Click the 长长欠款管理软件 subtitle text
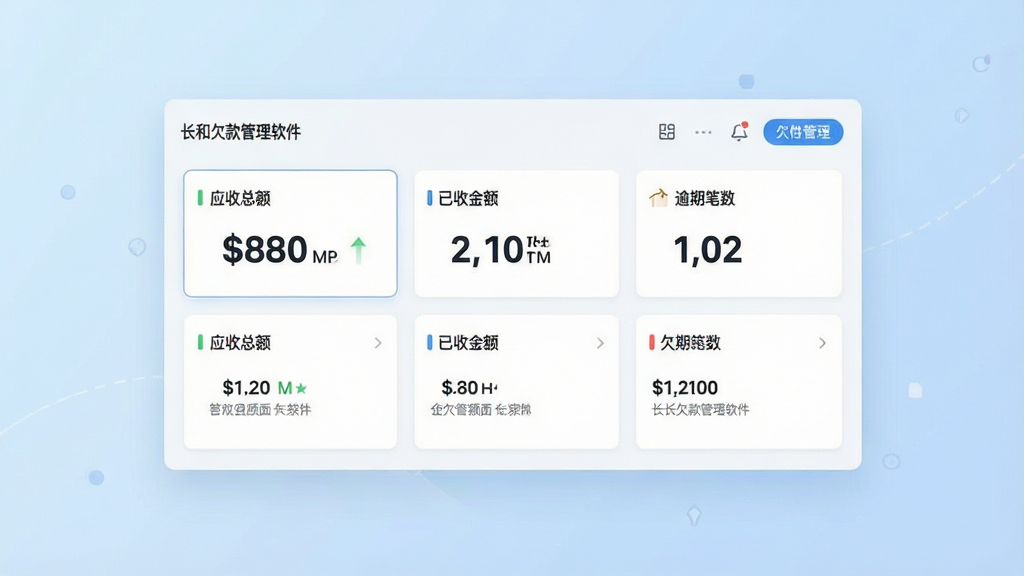Screen dimensions: 1024x576 (x=701, y=410)
